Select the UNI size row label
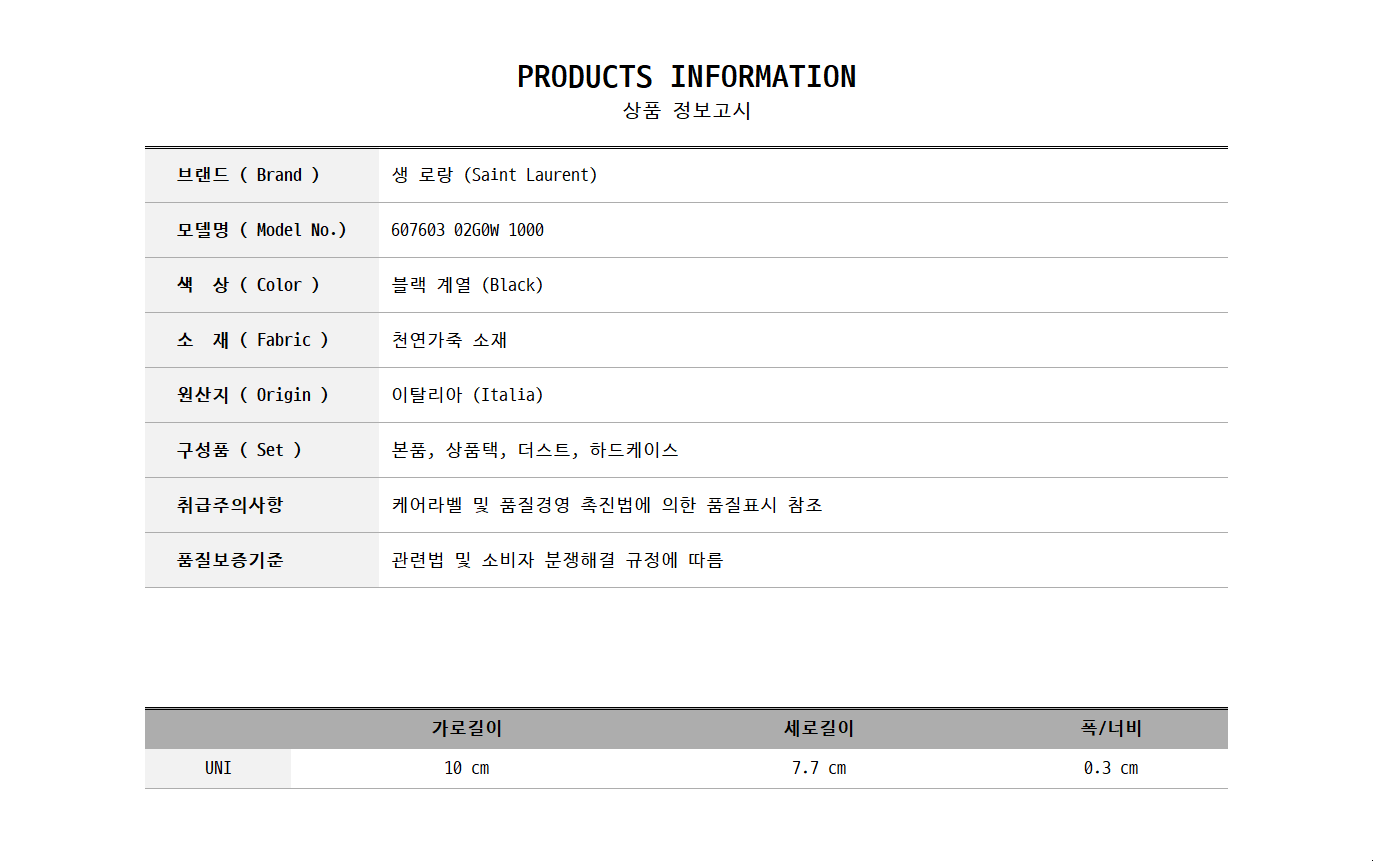1373x861 pixels. (x=218, y=768)
